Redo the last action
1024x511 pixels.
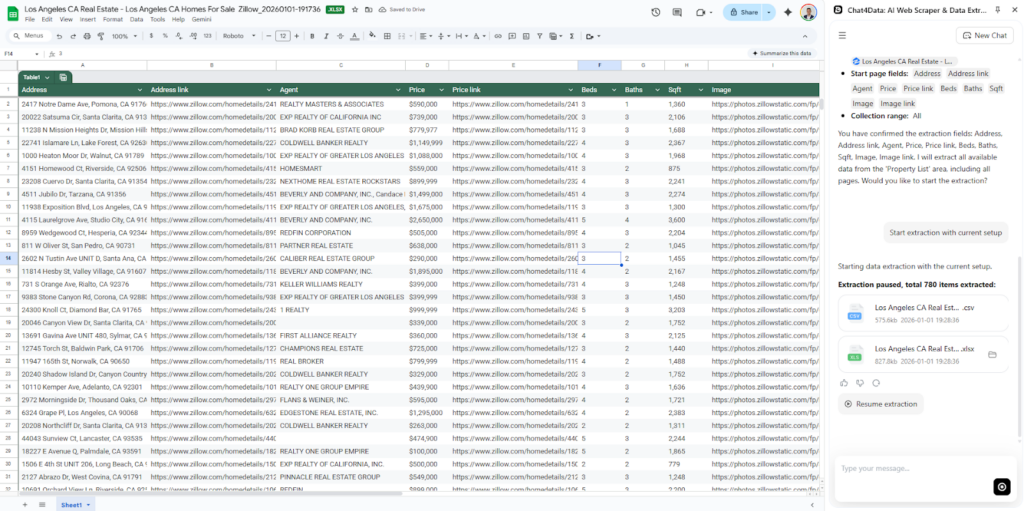click(x=74, y=37)
